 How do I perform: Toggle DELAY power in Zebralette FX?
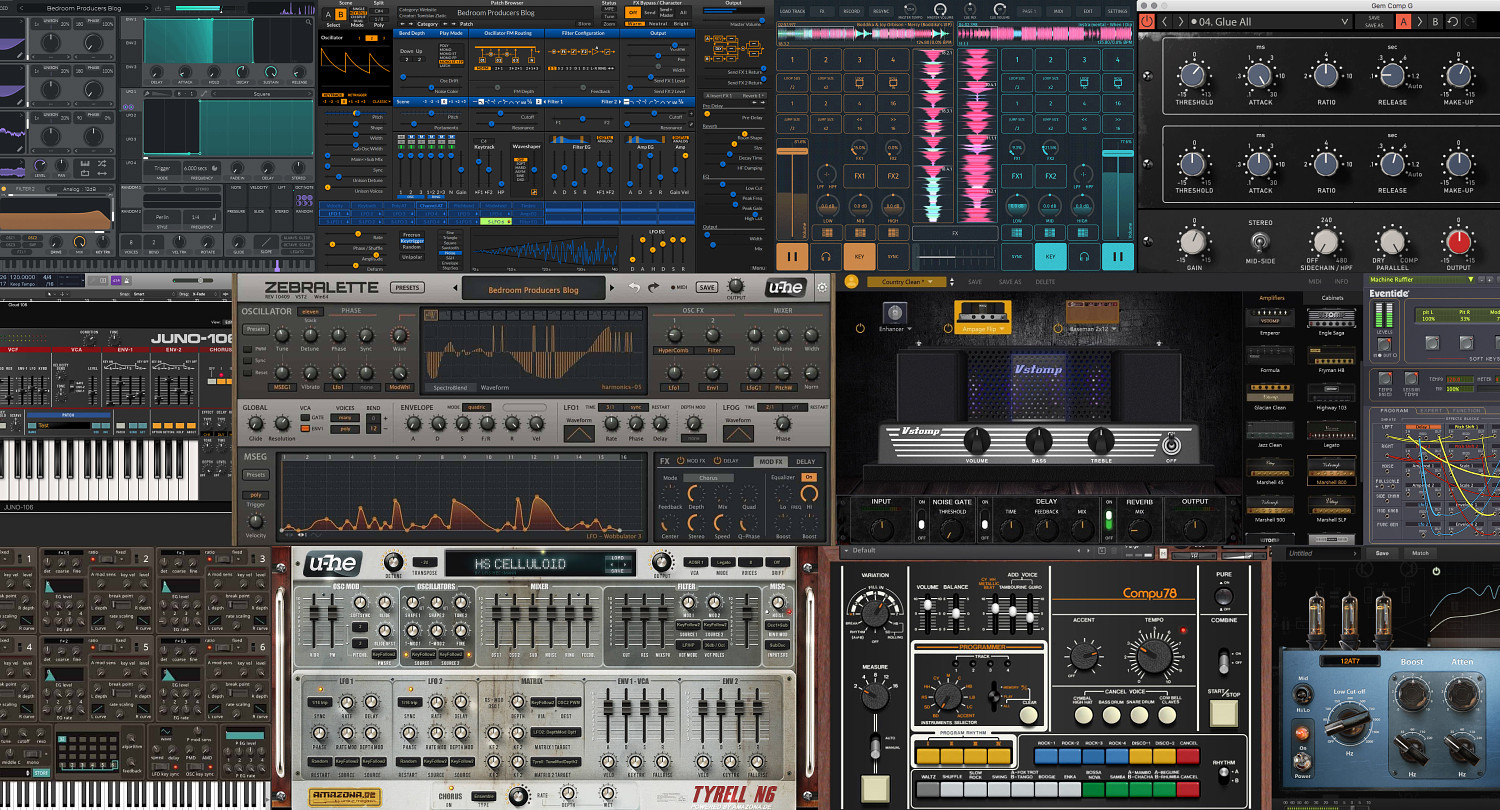click(718, 461)
